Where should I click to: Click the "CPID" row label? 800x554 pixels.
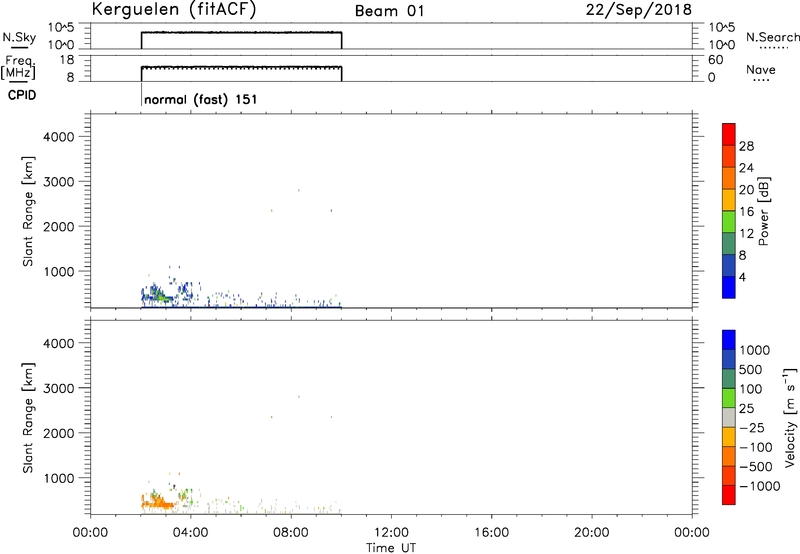point(22,95)
